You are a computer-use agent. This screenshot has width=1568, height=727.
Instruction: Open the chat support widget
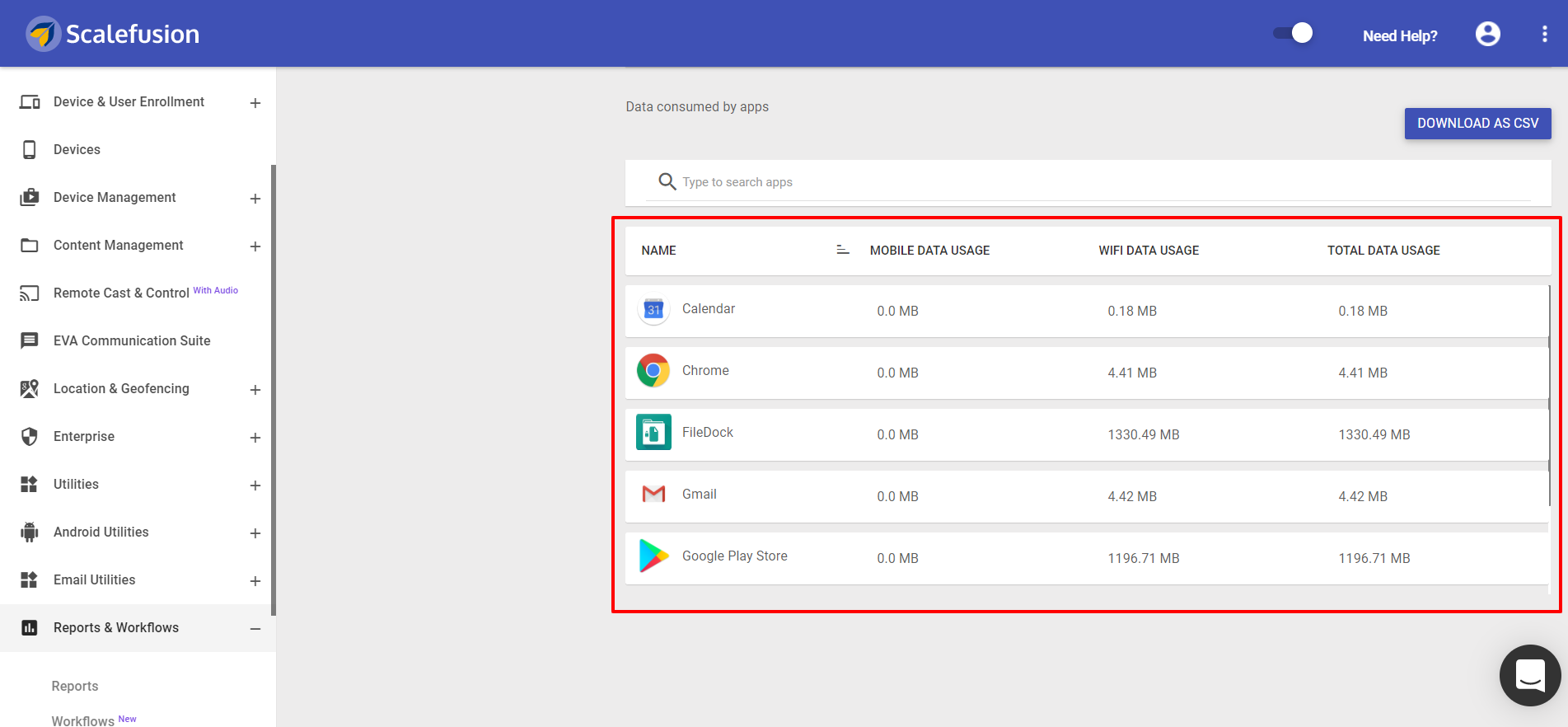pos(1530,675)
